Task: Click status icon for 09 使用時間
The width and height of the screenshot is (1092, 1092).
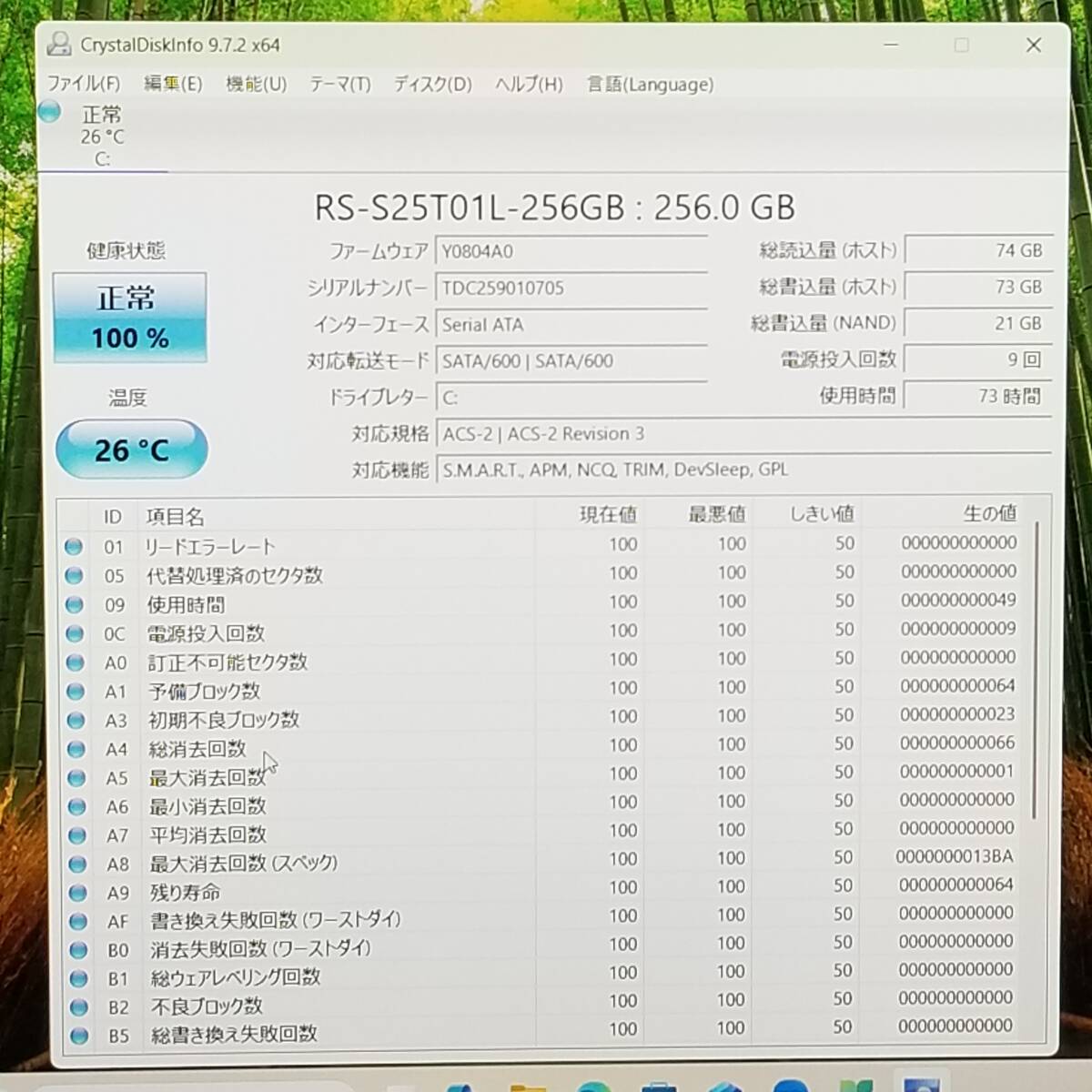Action: click(75, 604)
